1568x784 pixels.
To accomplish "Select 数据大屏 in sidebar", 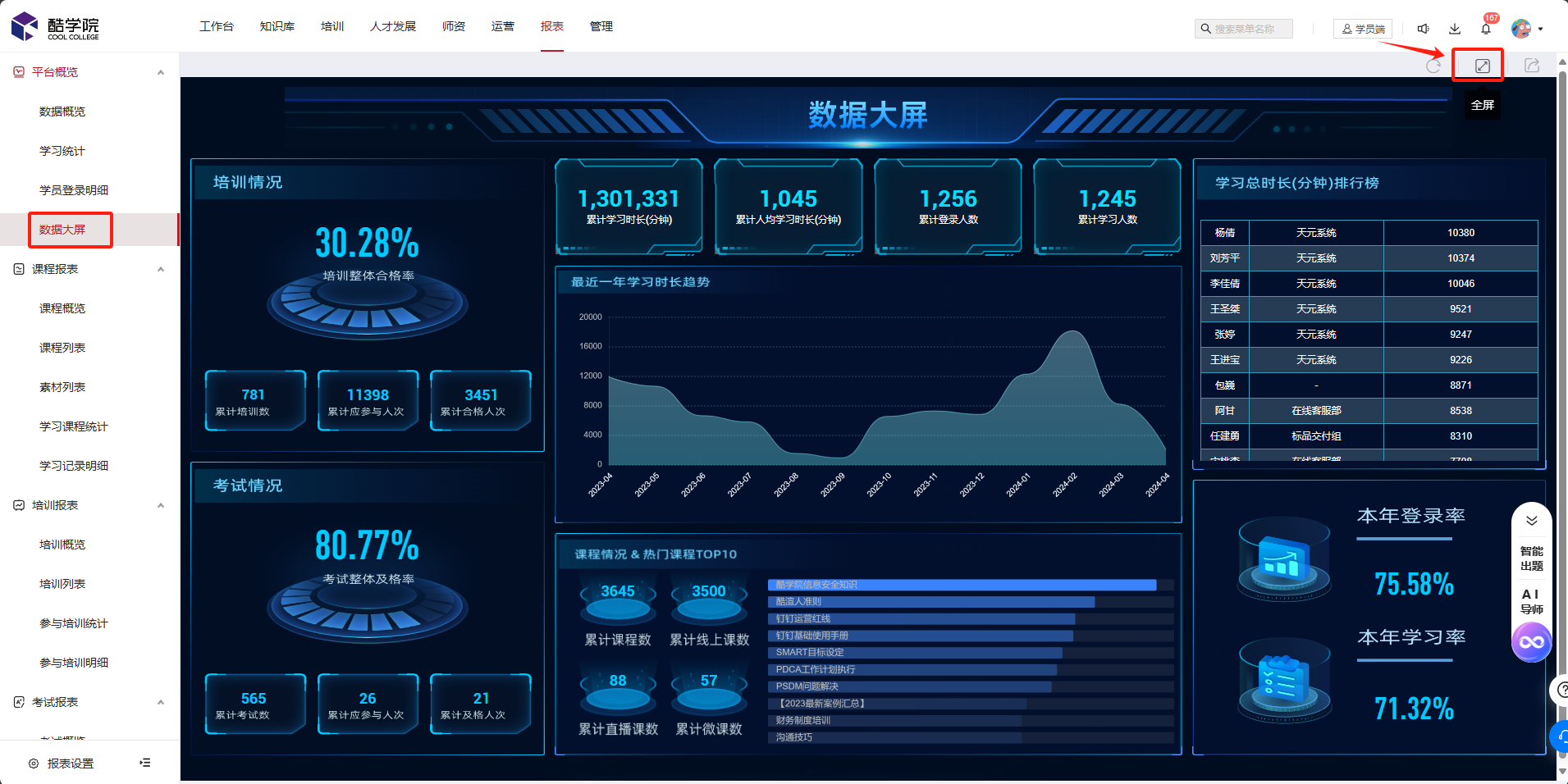I will pyautogui.click(x=62, y=230).
